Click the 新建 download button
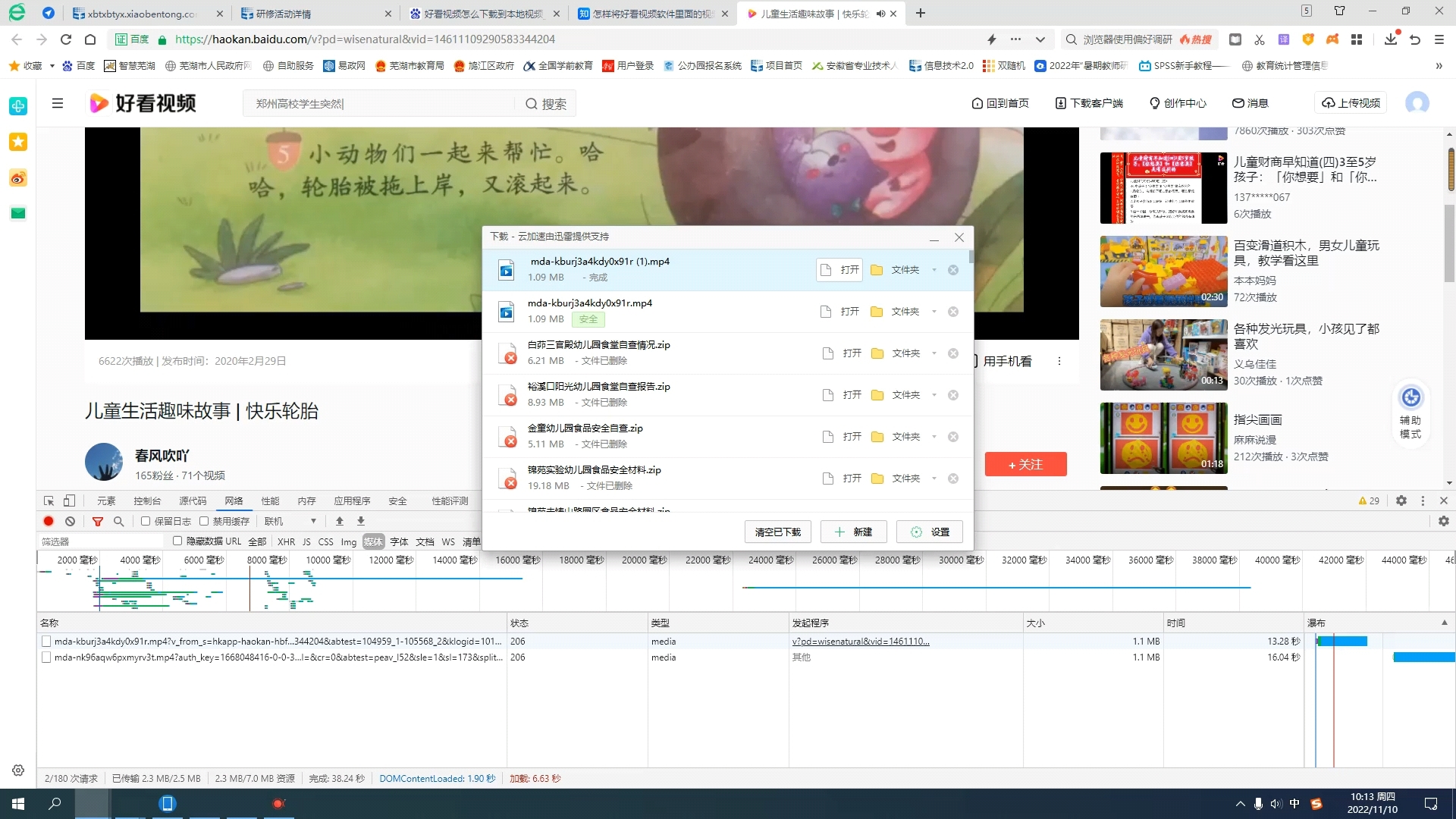The height and width of the screenshot is (819, 1456). [854, 532]
